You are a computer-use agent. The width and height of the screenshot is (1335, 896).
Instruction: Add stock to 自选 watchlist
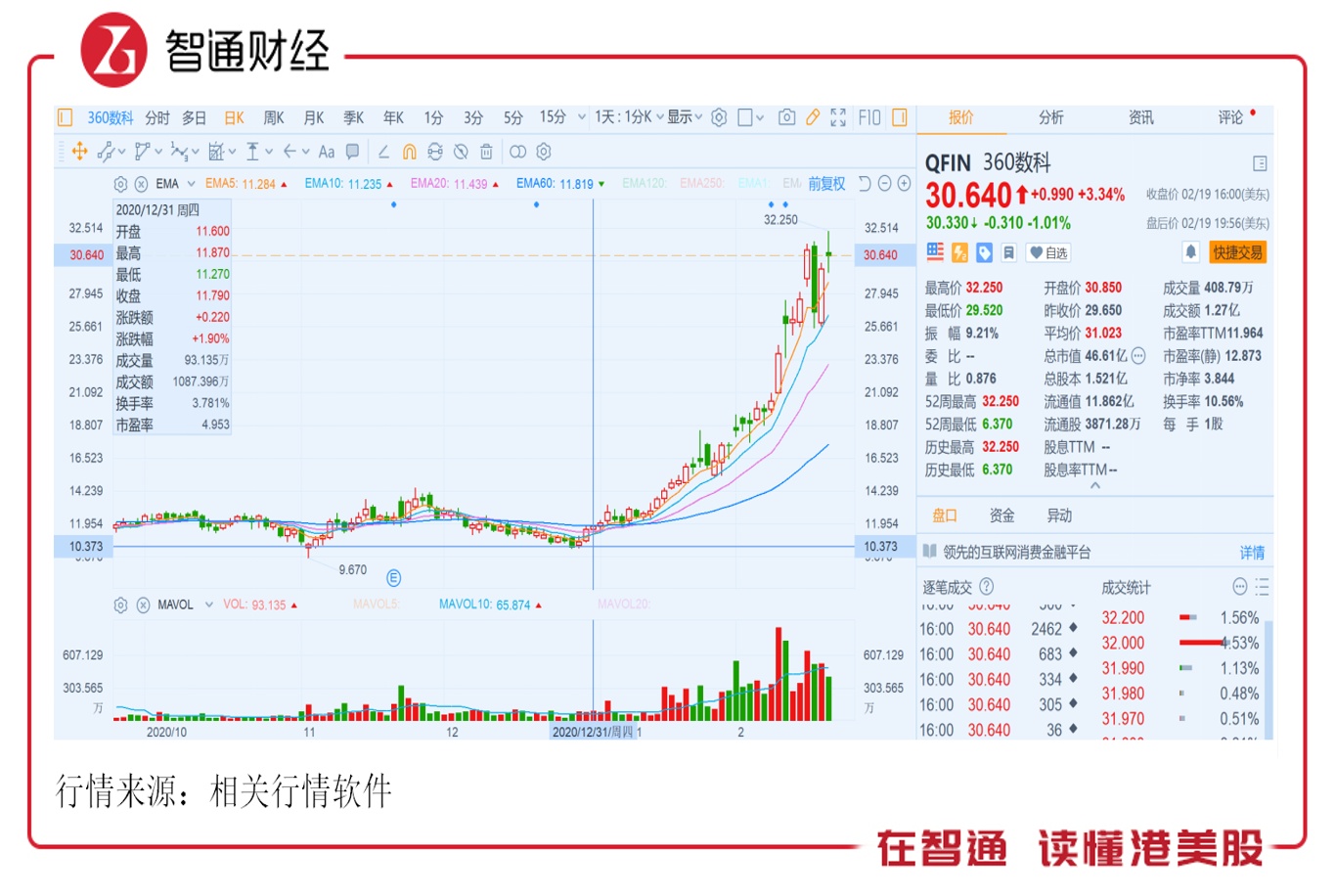1047,252
